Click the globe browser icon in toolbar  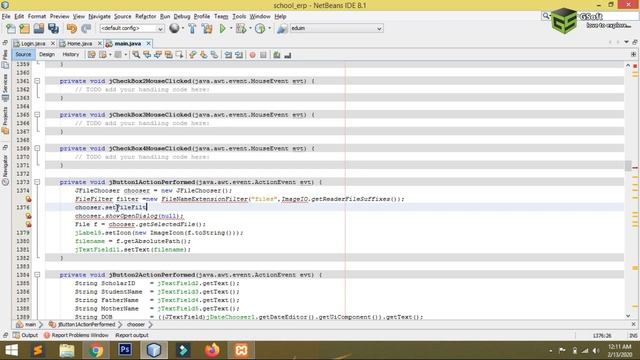click(174, 28)
